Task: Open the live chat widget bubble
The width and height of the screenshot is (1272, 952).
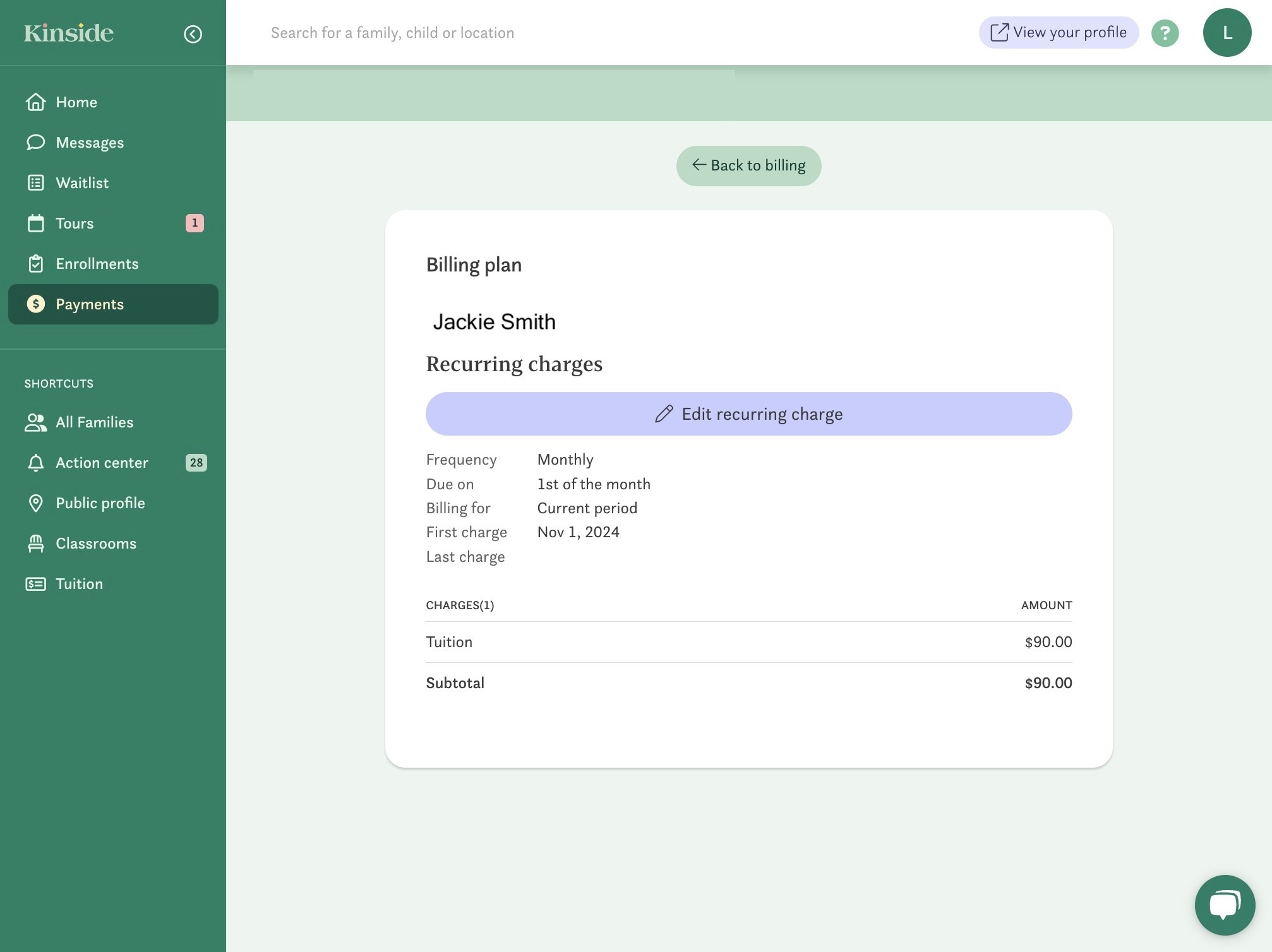Action: 1224,905
